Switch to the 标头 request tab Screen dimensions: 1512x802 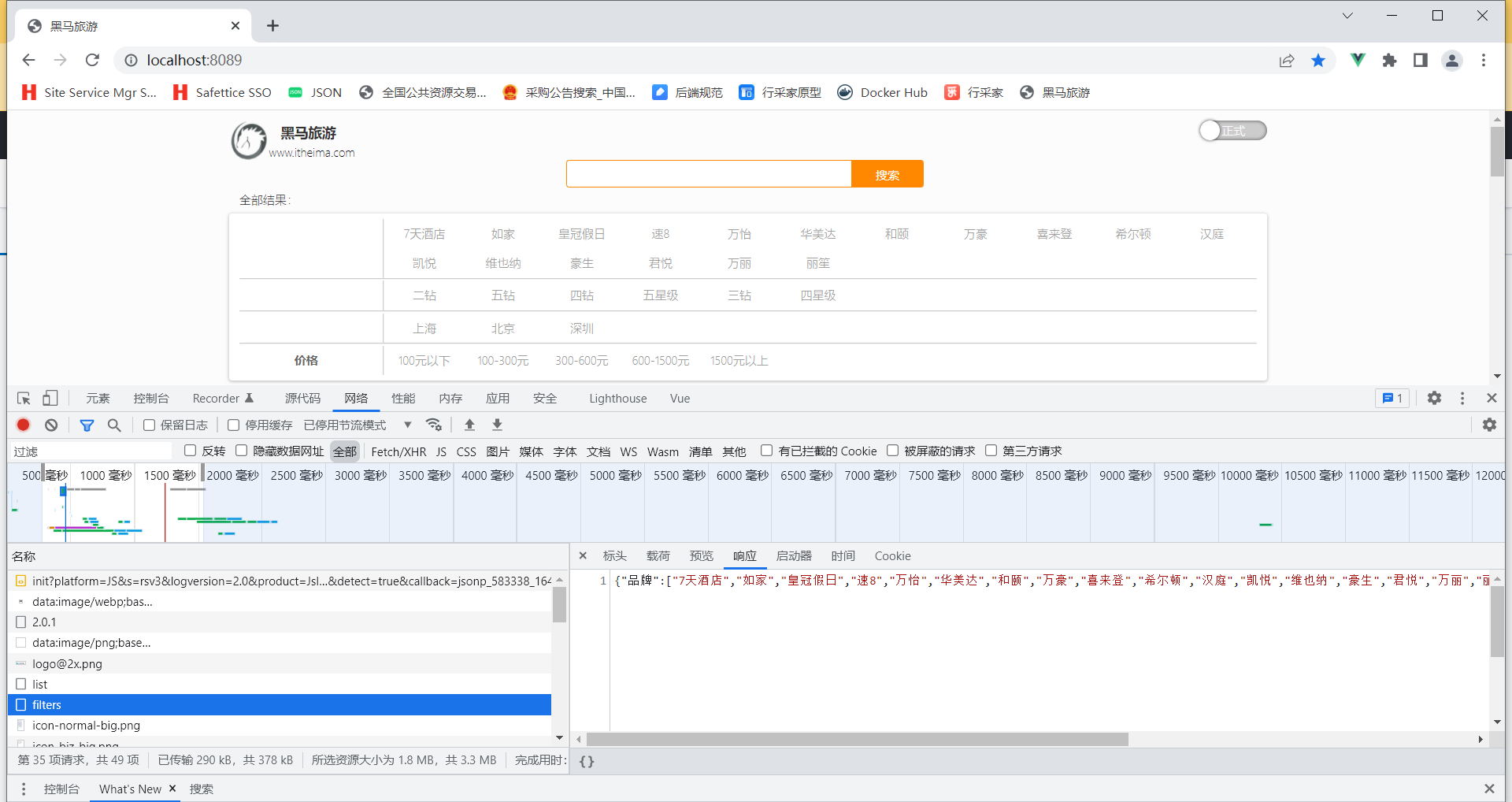614,555
